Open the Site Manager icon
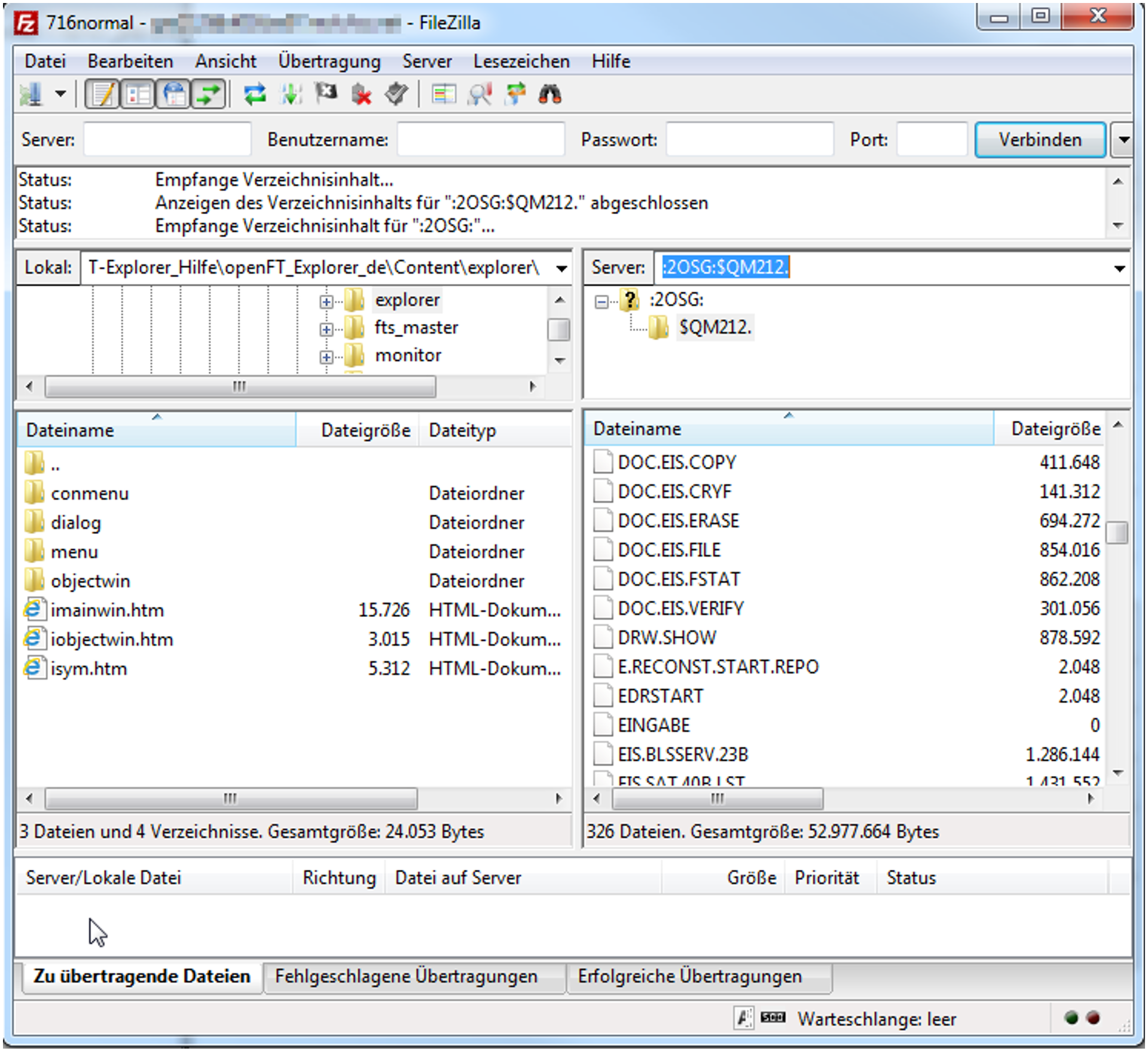The image size is (1148, 1051). (x=31, y=94)
